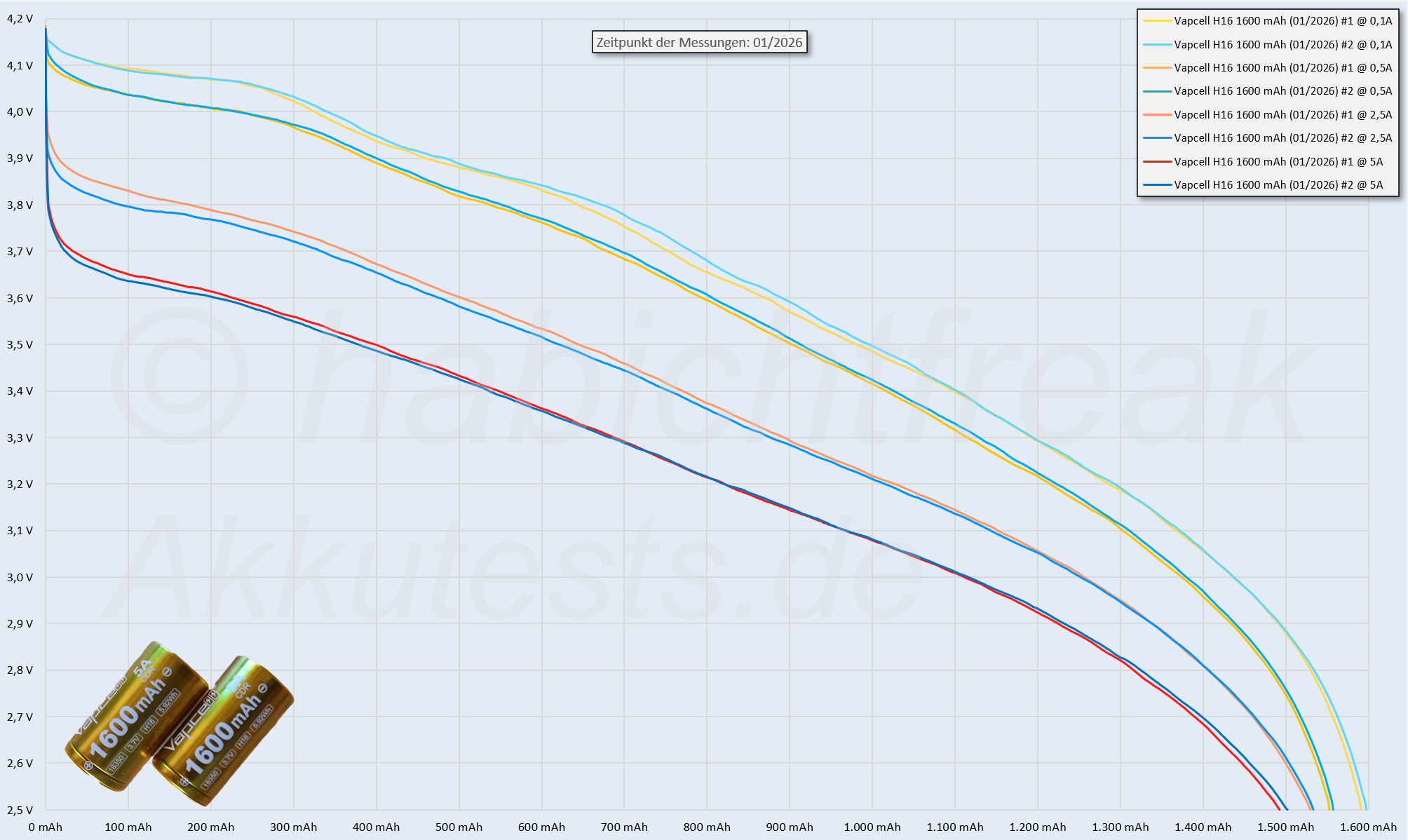Click the 4,2 V axis label
1408x840 pixels.
click(20, 19)
